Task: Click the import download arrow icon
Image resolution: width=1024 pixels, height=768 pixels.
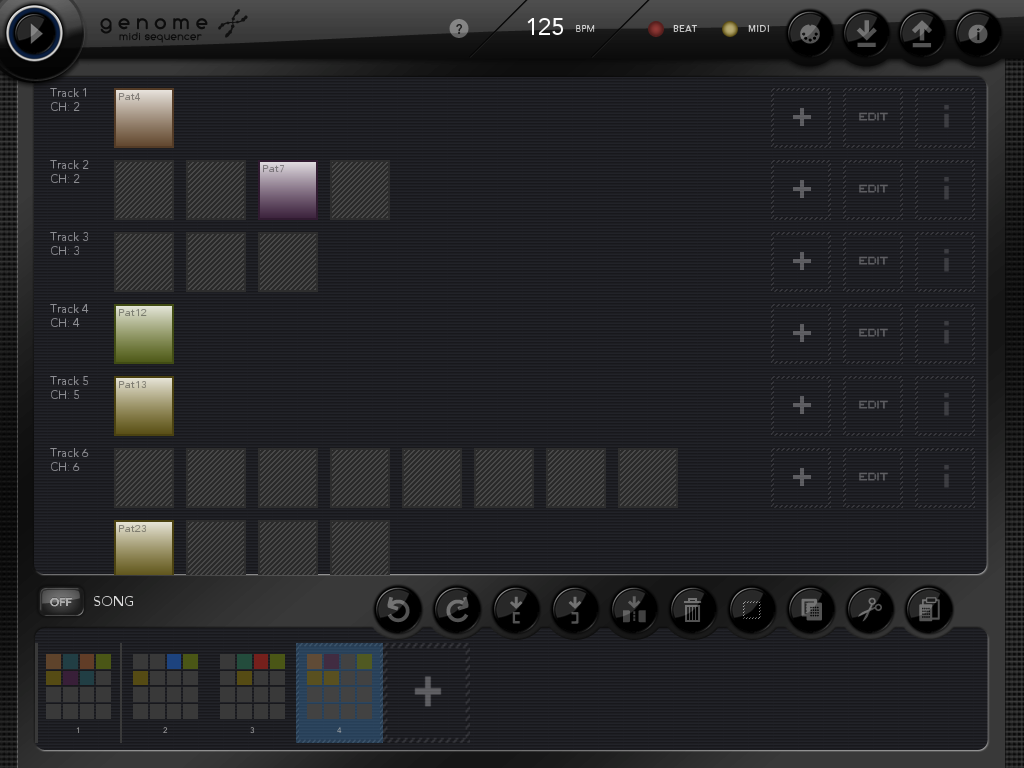Action: tap(866, 33)
